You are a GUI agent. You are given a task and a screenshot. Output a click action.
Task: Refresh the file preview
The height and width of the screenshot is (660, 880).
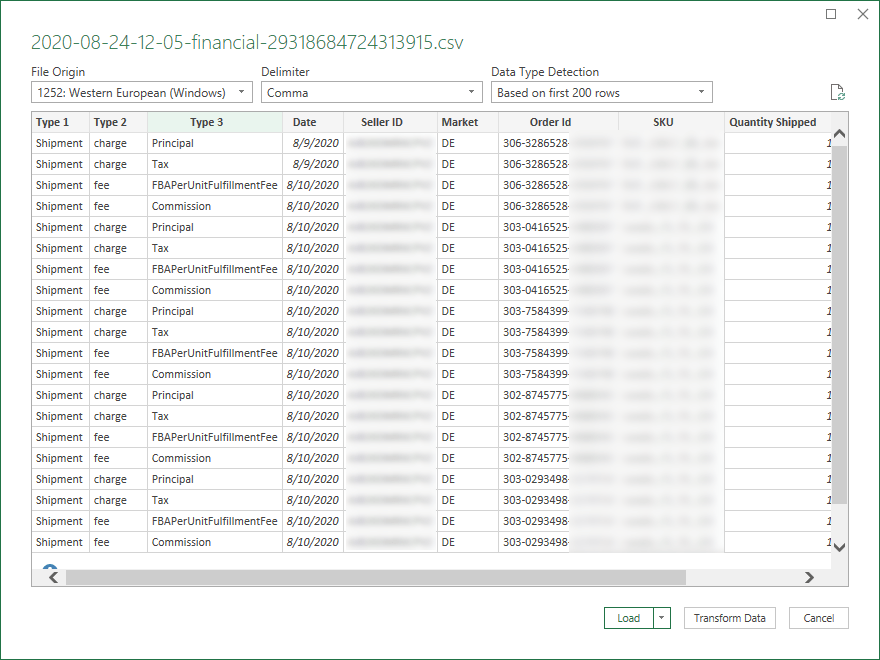click(838, 91)
